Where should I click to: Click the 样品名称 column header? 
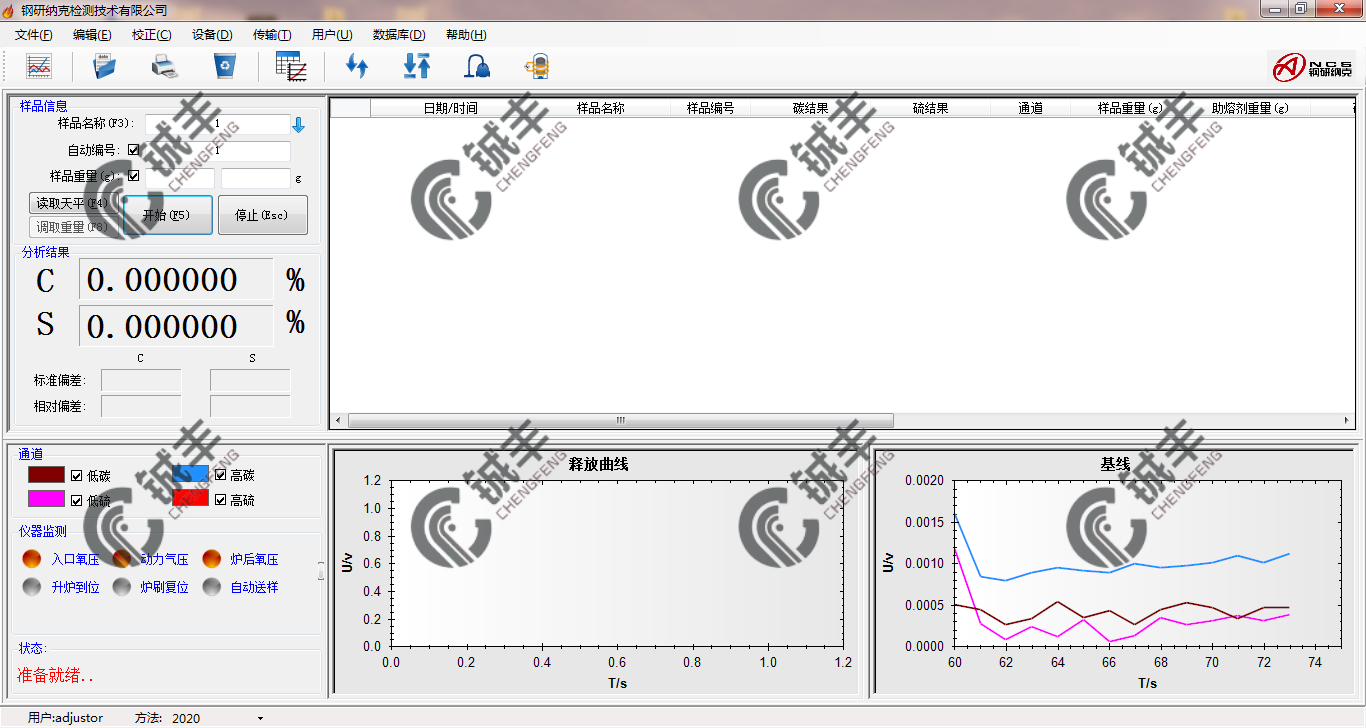(600, 108)
